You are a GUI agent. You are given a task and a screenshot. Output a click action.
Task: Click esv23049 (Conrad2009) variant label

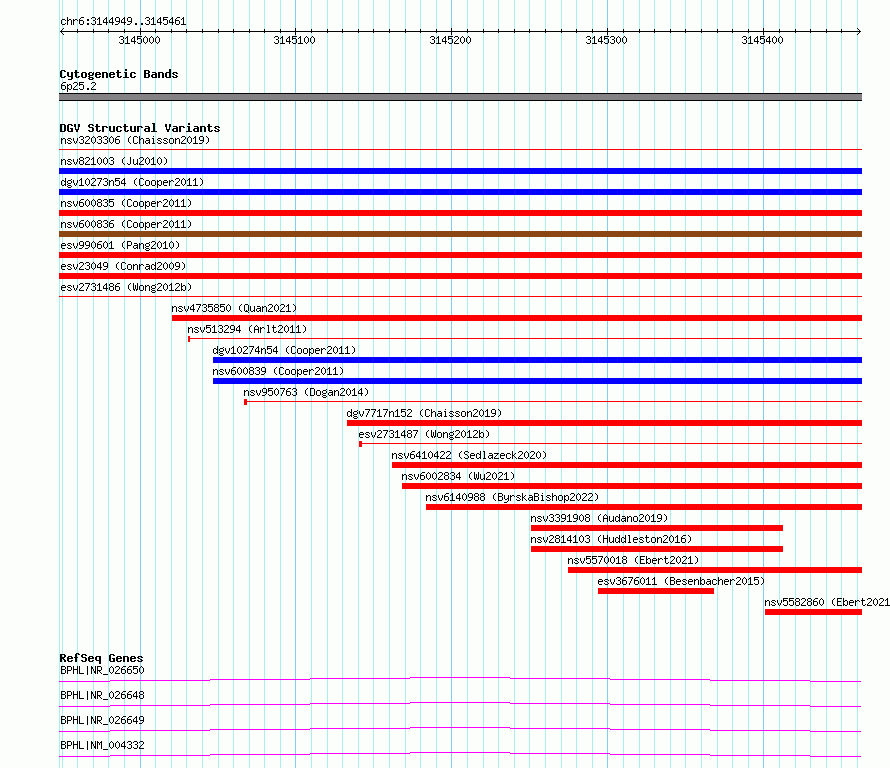(123, 266)
